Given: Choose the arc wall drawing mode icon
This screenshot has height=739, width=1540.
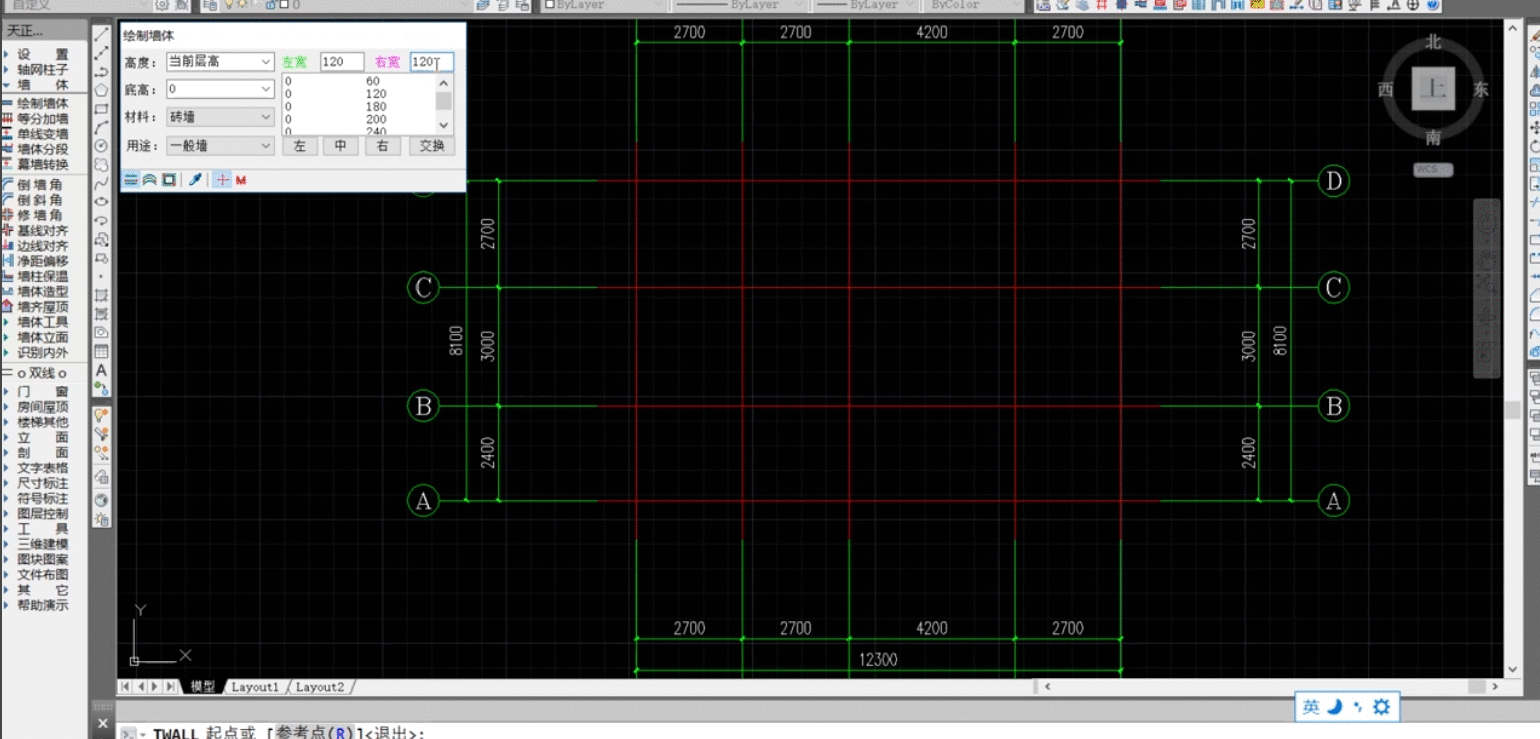Looking at the screenshot, I should (149, 180).
